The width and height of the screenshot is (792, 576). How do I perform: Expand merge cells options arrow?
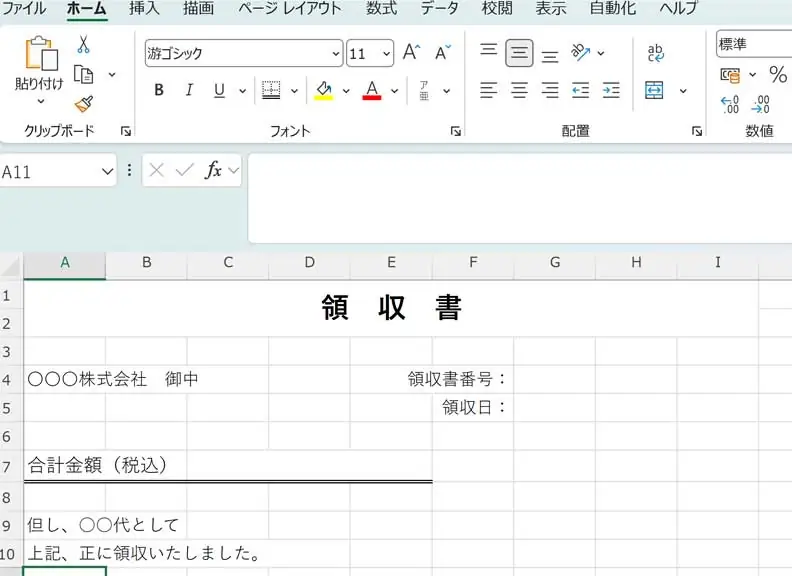coord(683,91)
